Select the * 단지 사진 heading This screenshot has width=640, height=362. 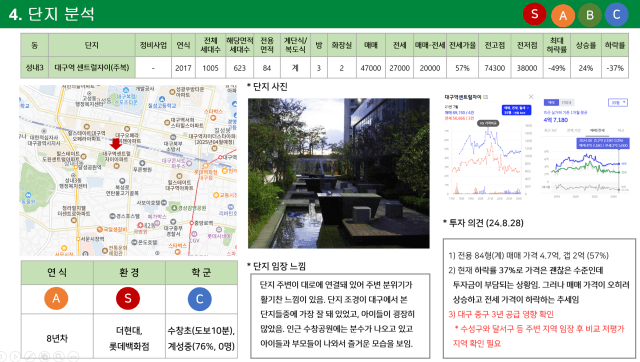267,87
